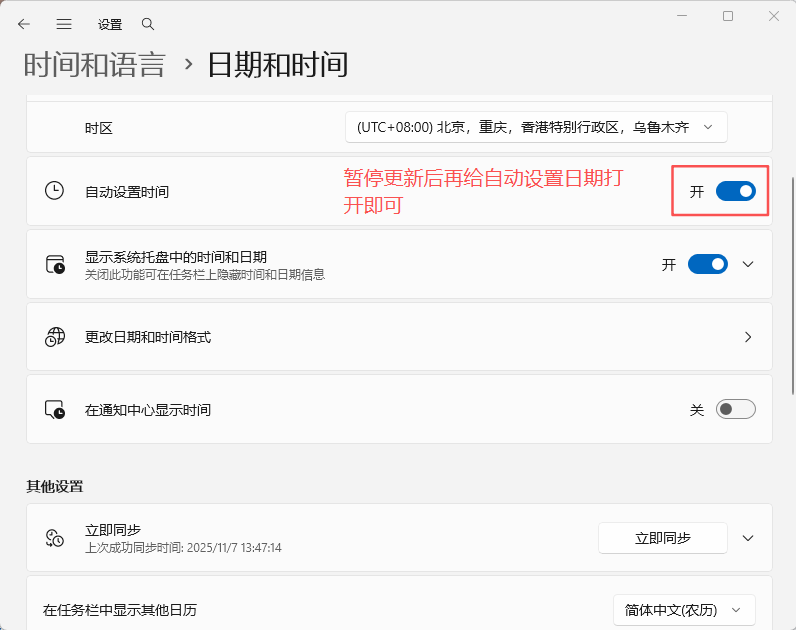This screenshot has width=796, height=630.
Task: Open the hamburger navigation menu
Action: (64, 24)
